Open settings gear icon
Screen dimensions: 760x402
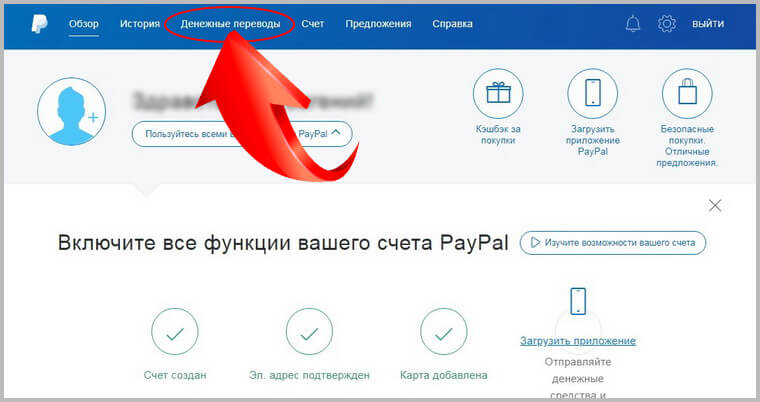click(x=667, y=23)
